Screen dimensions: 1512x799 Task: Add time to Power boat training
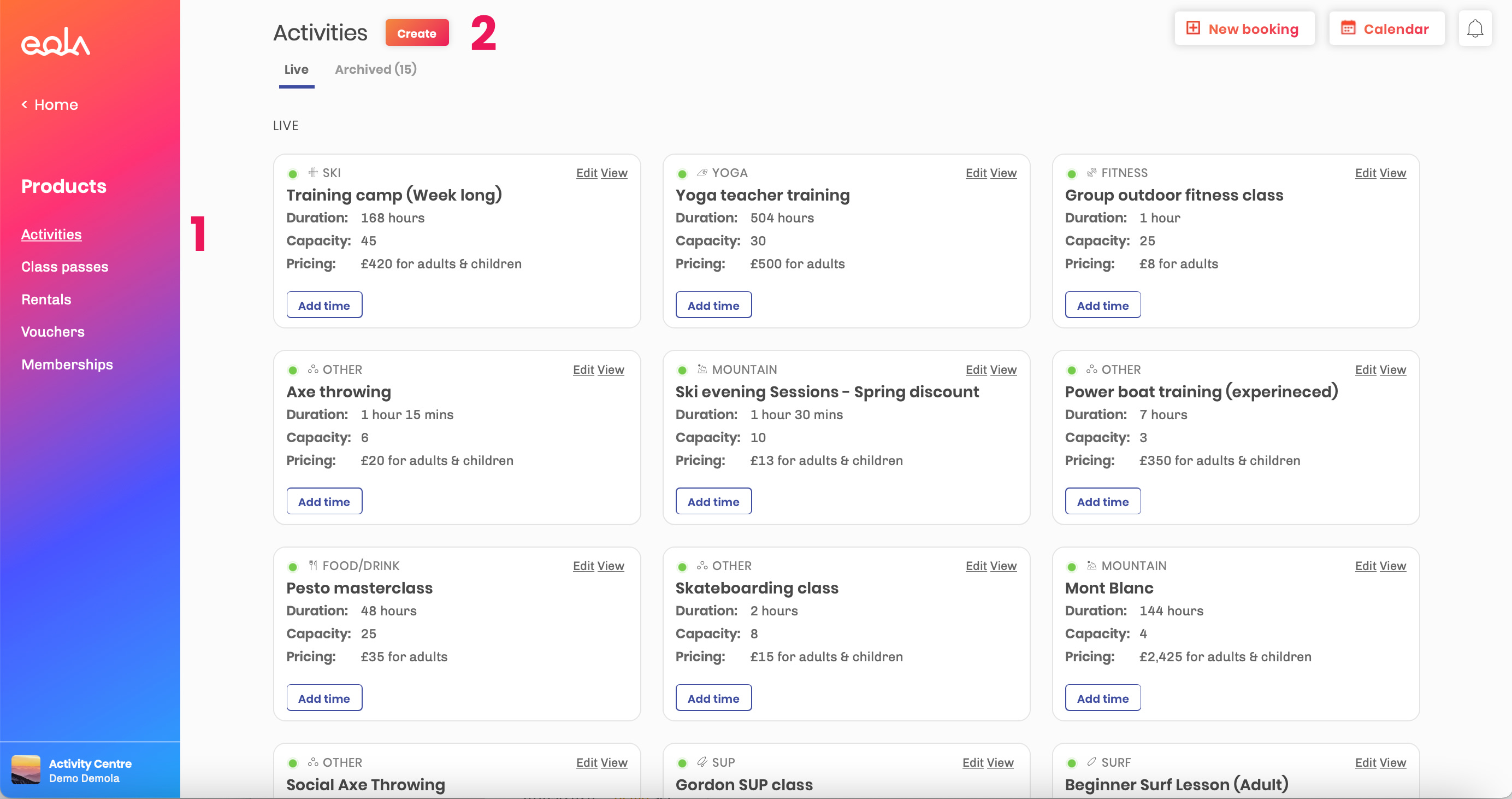tap(1103, 501)
